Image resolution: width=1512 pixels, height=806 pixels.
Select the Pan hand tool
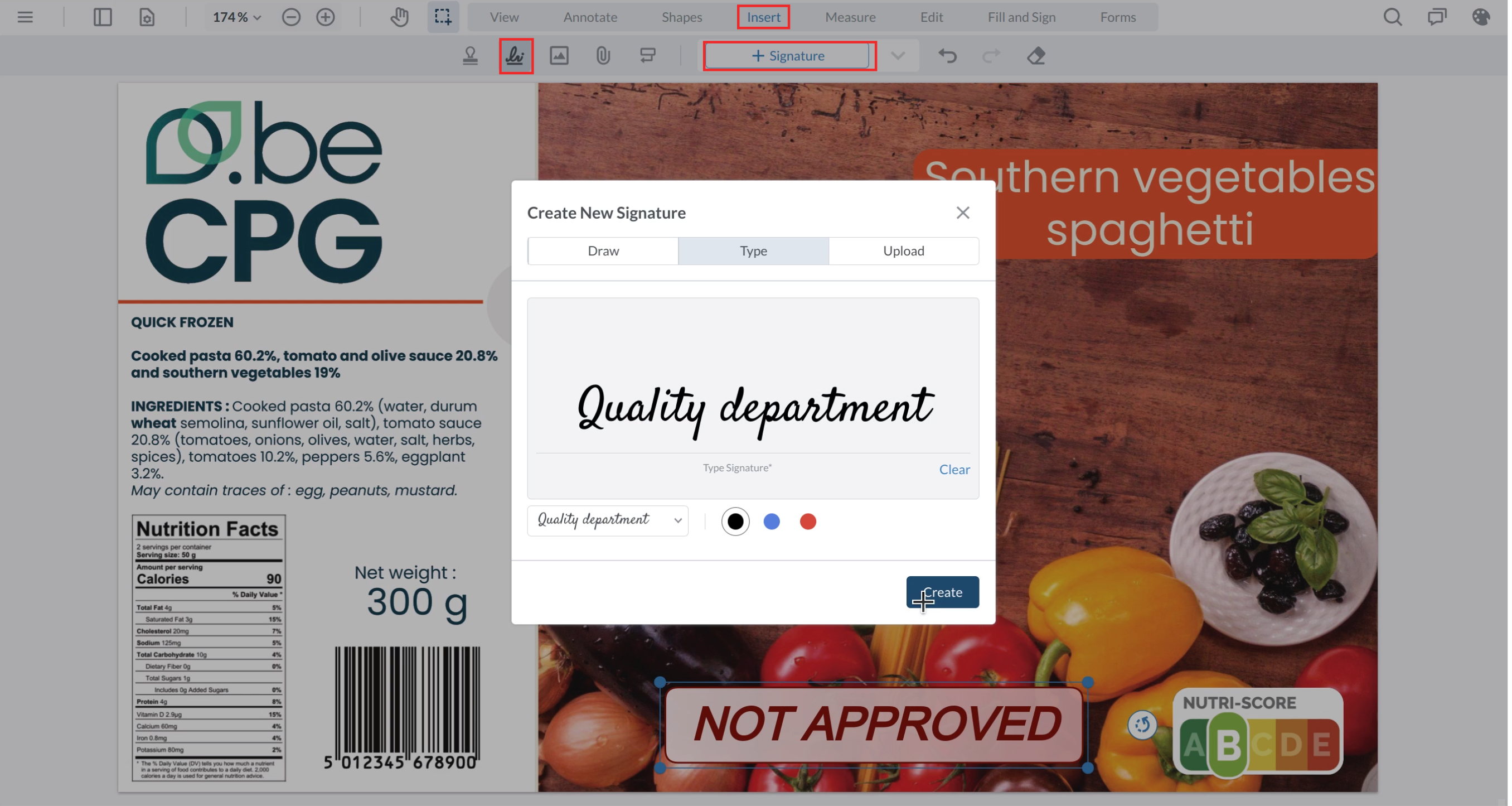pyautogui.click(x=400, y=17)
